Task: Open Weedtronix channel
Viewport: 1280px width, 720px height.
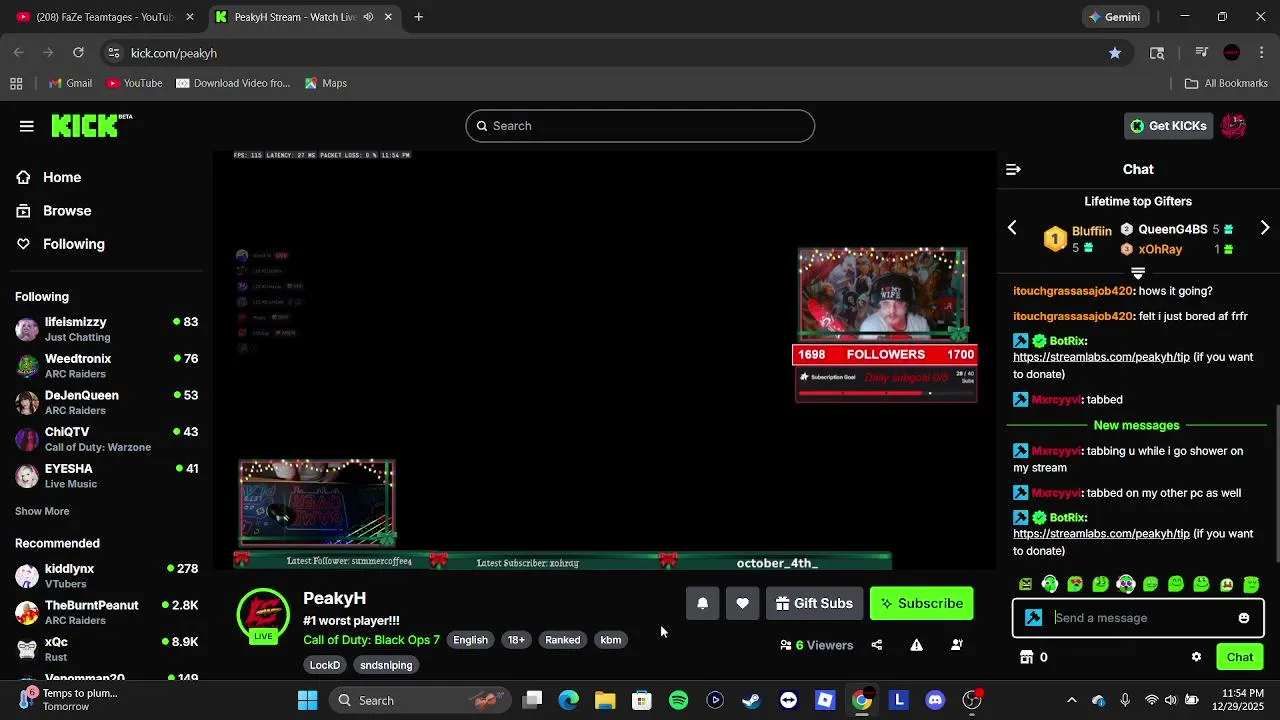Action: pos(106,366)
